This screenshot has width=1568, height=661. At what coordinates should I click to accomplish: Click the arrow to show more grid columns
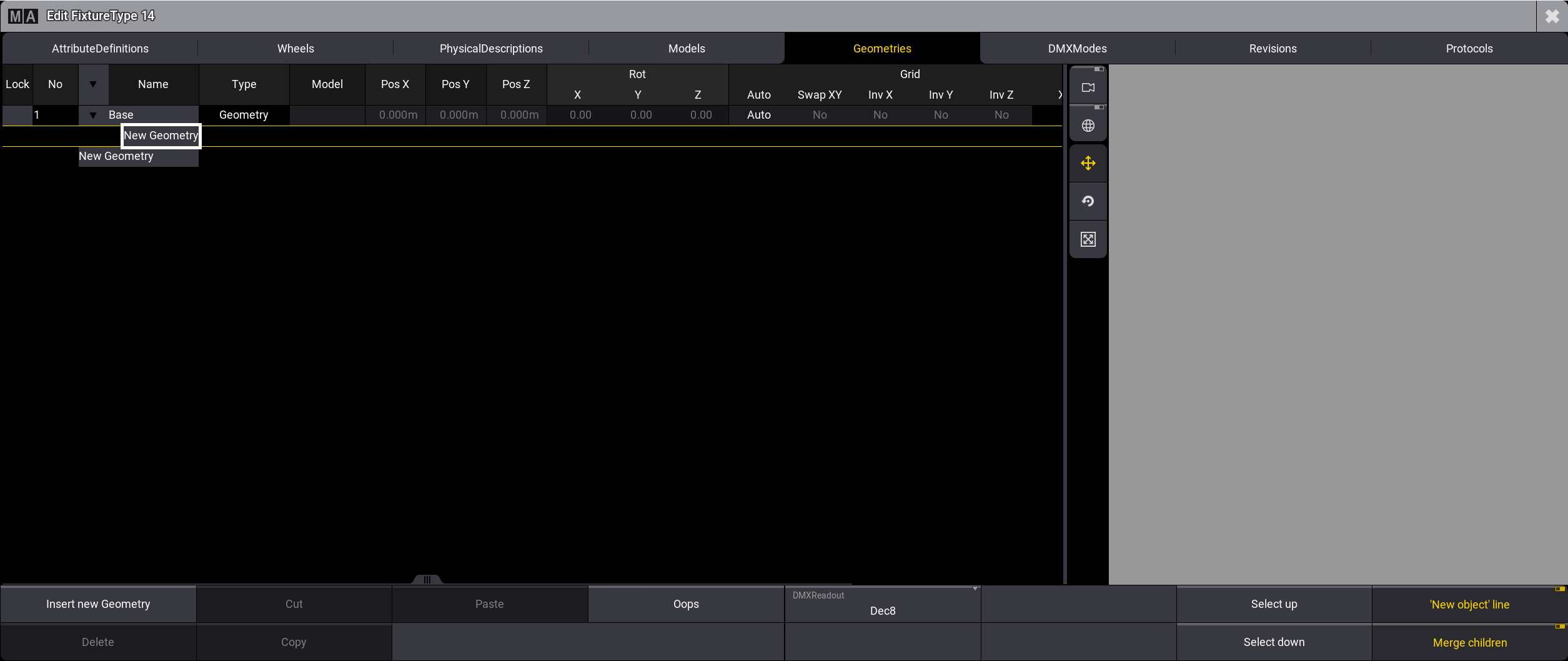click(x=1059, y=94)
